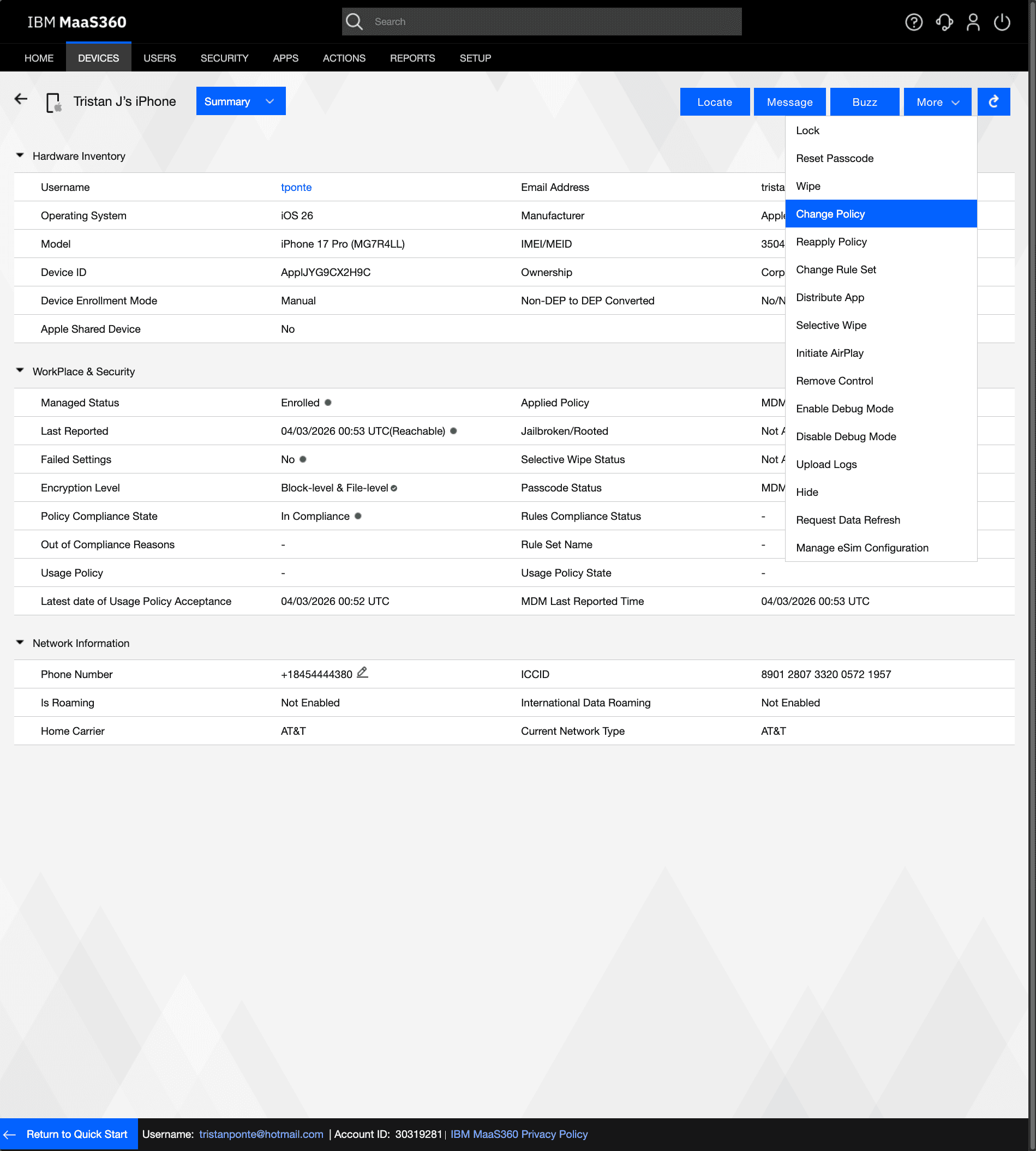Toggle the More actions dropdown
Image resolution: width=1036 pixels, height=1151 pixels.
(937, 102)
